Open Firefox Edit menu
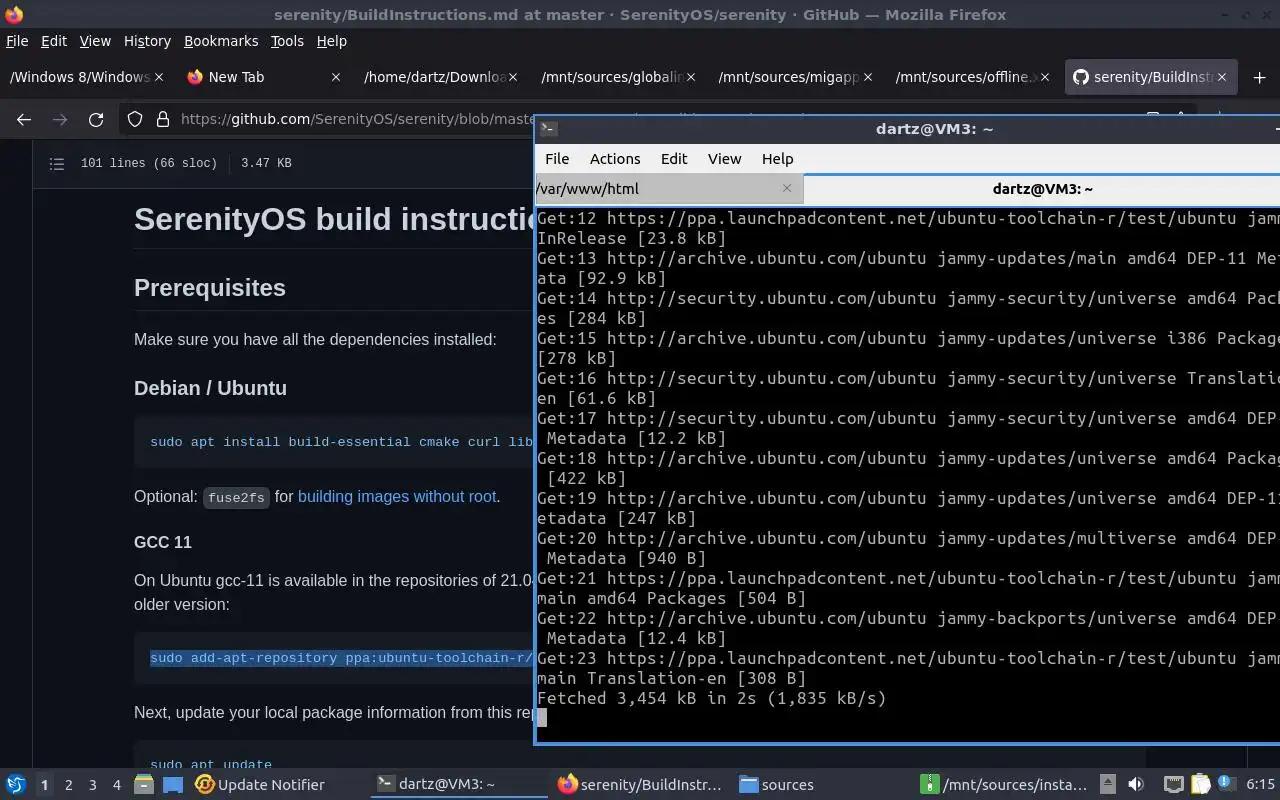 tap(54, 41)
